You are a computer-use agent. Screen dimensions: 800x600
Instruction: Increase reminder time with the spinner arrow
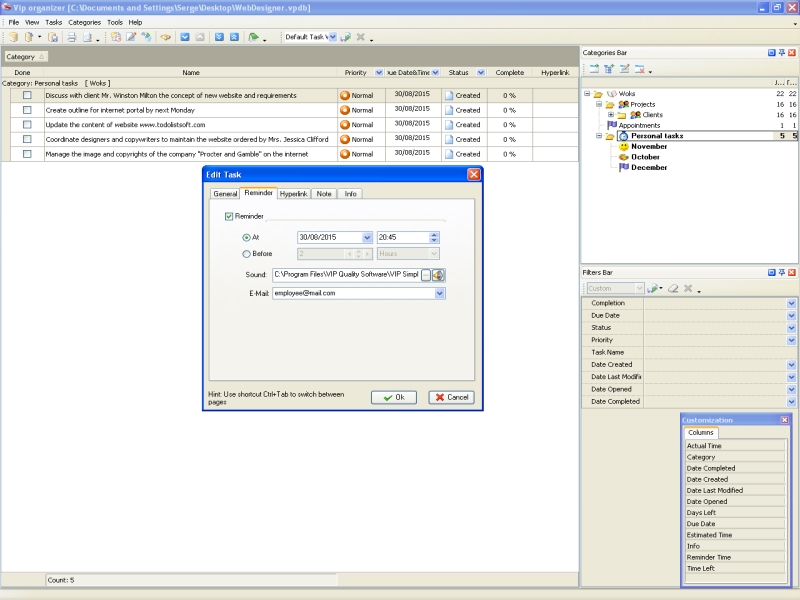[x=434, y=235]
